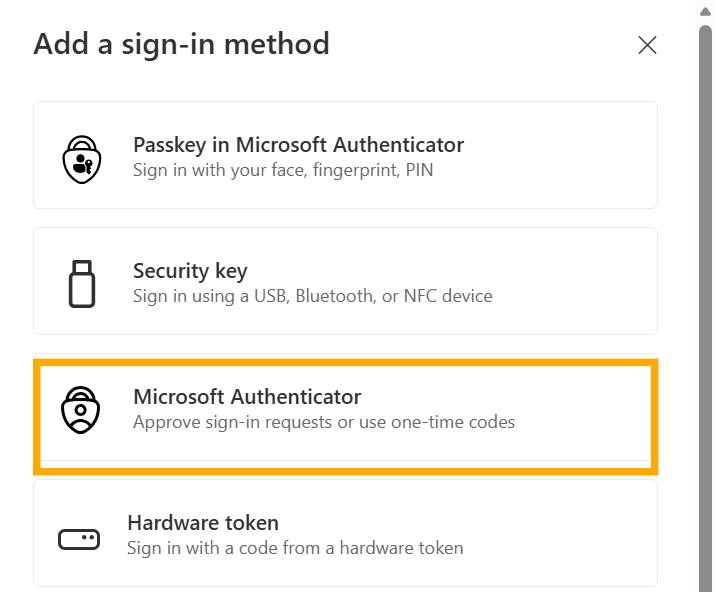Click 'Sign in with a code from a hardware token'

click(295, 548)
